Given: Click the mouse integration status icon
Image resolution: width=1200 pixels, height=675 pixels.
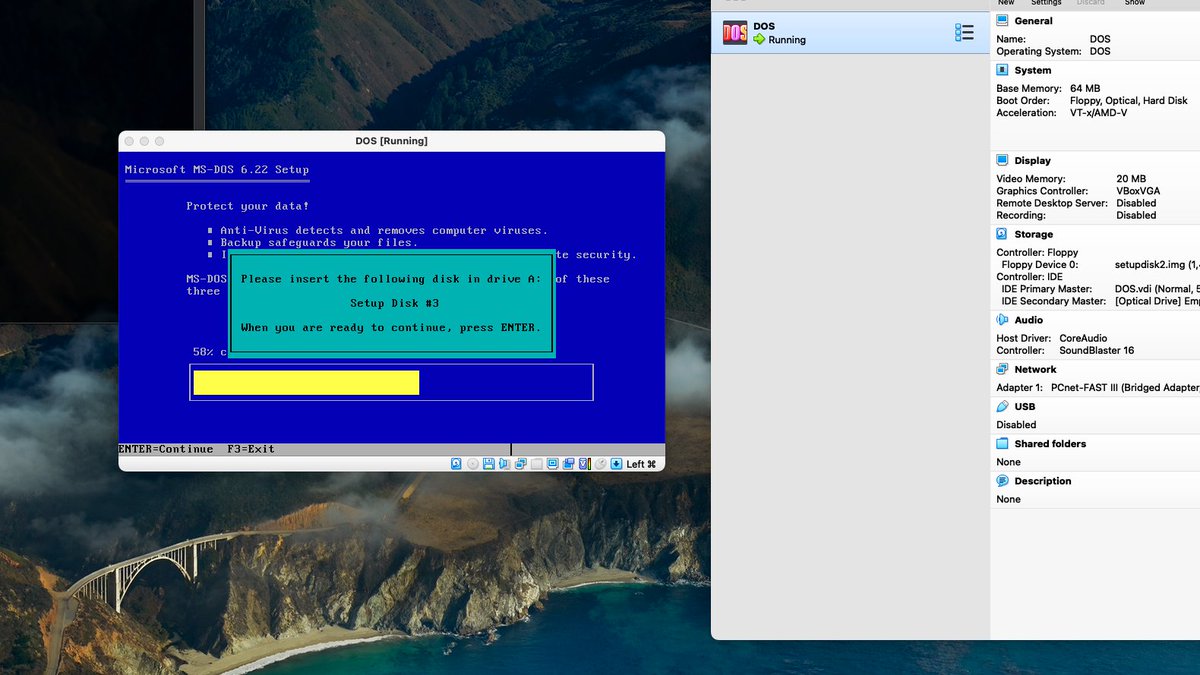Looking at the screenshot, I should [x=600, y=464].
